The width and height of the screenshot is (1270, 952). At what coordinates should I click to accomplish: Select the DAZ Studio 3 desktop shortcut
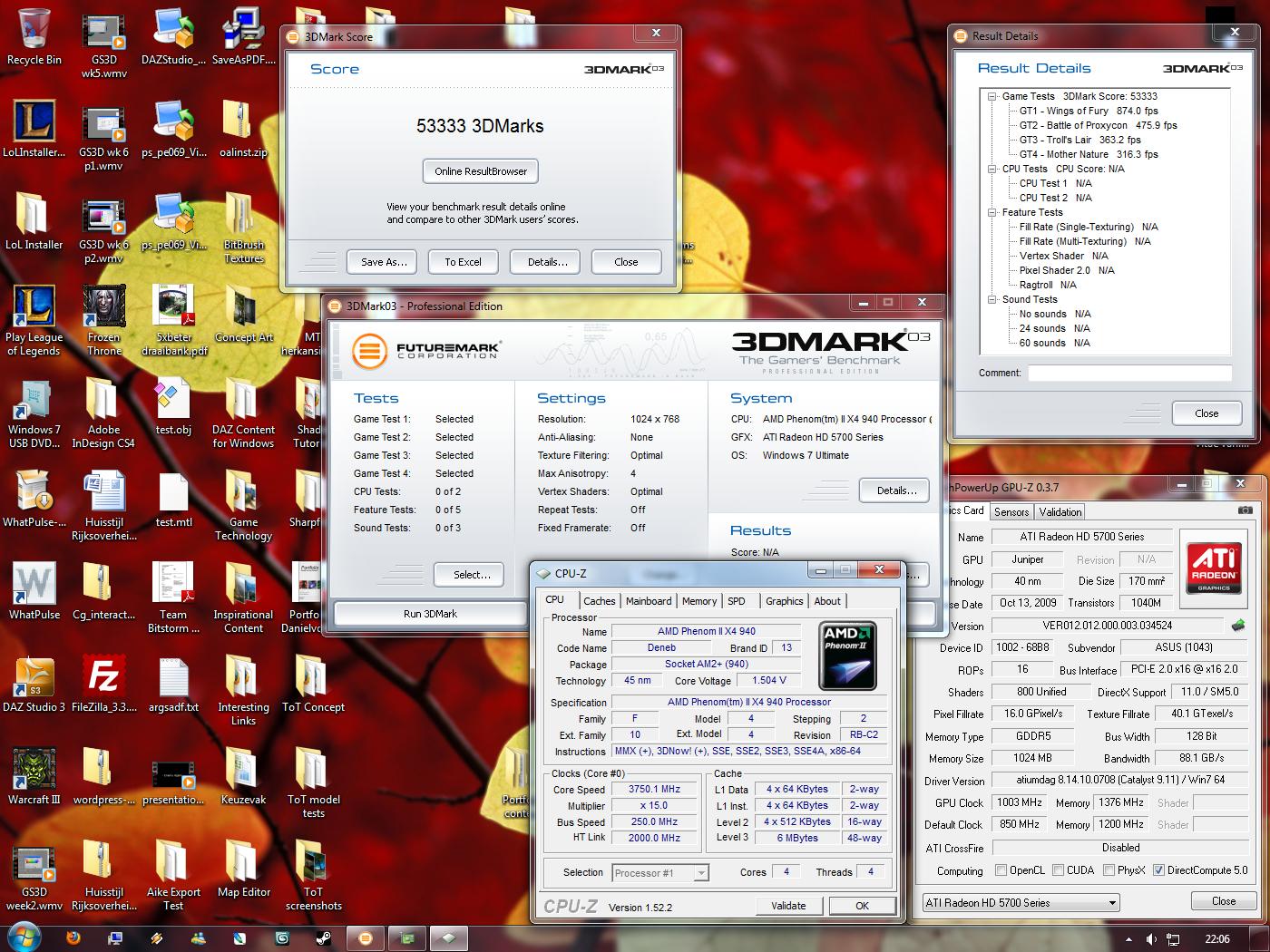click(x=34, y=684)
